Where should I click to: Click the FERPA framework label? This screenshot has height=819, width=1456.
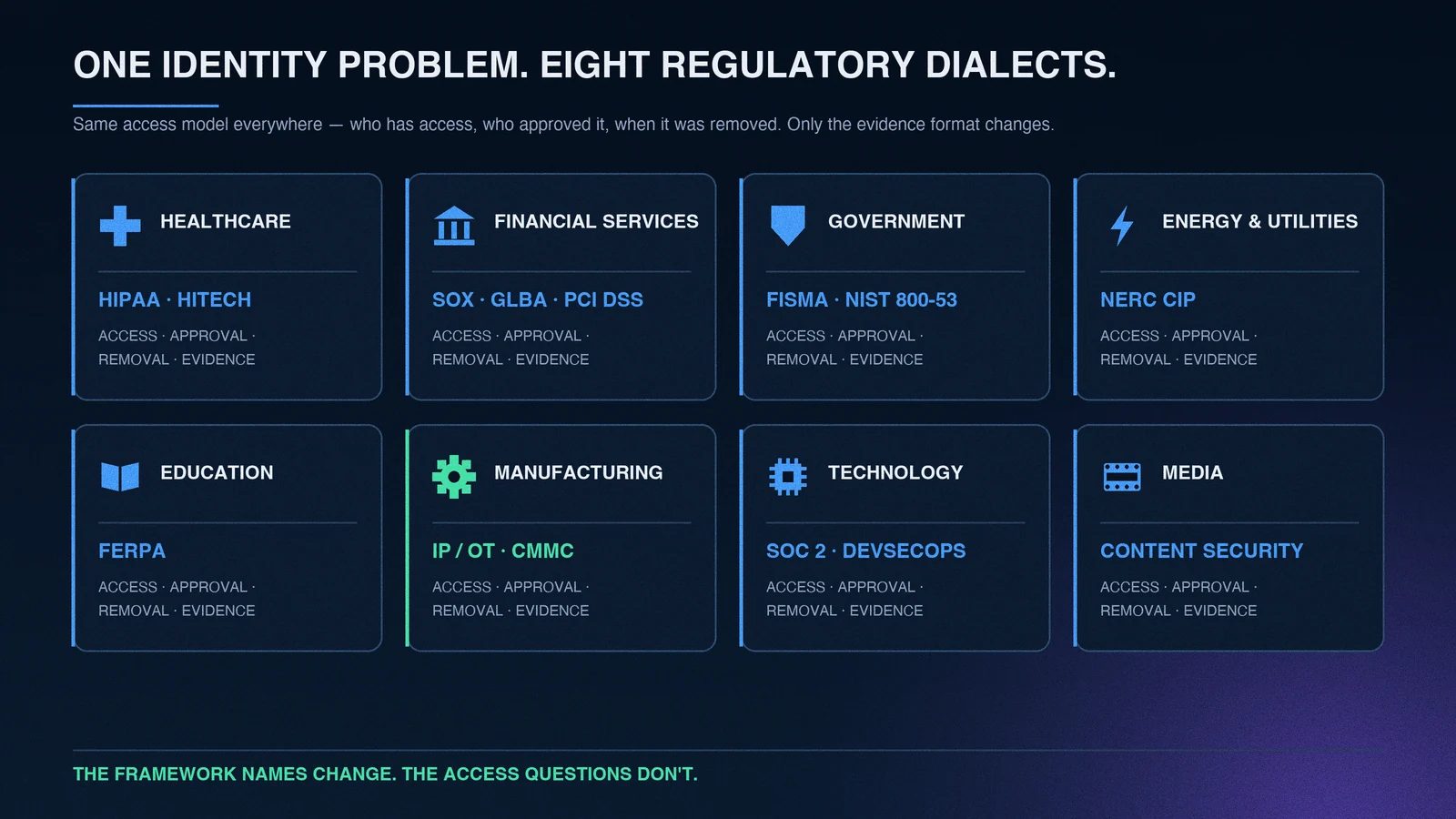(x=132, y=551)
